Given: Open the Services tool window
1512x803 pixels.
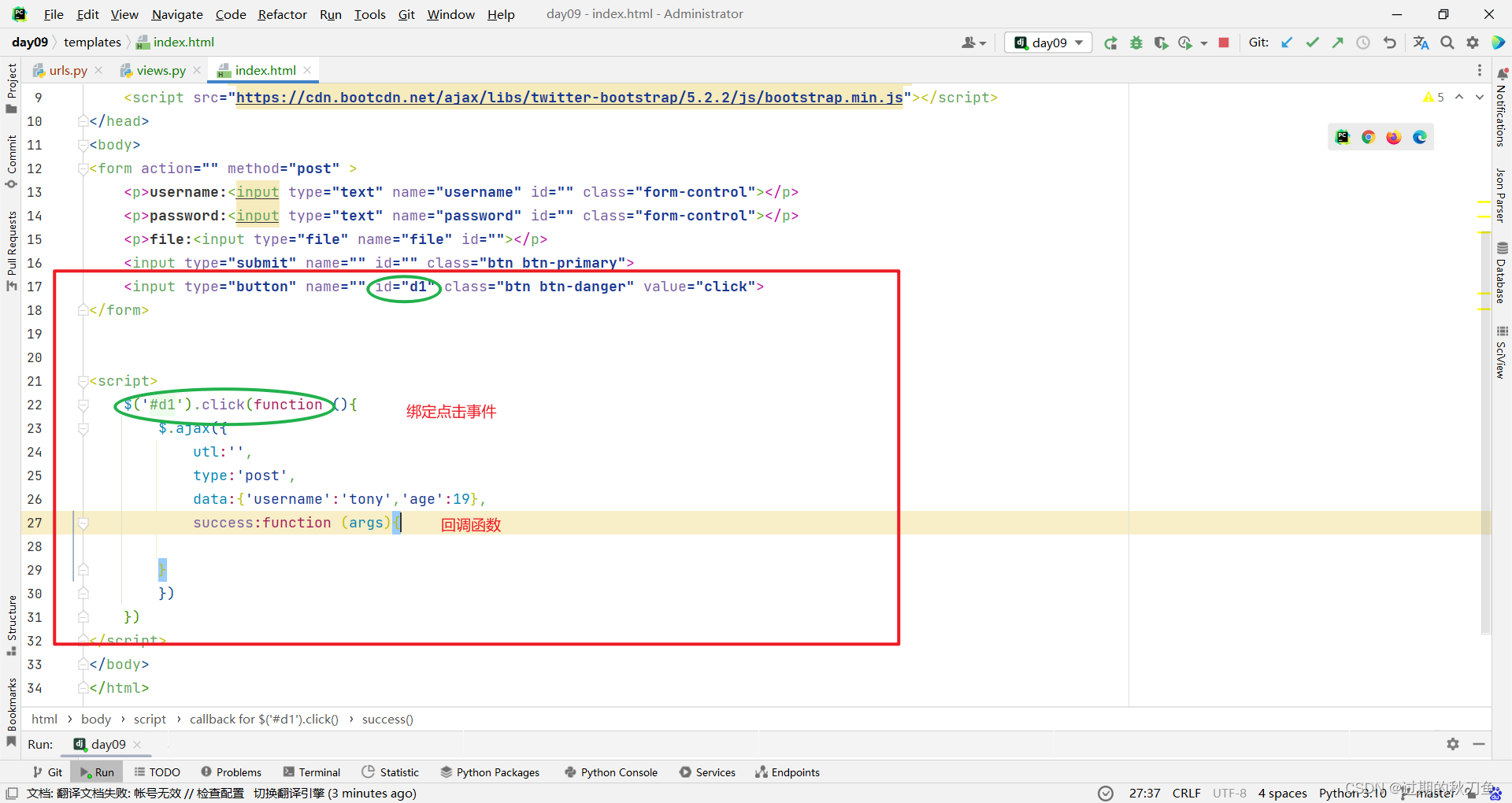Looking at the screenshot, I should point(707,772).
